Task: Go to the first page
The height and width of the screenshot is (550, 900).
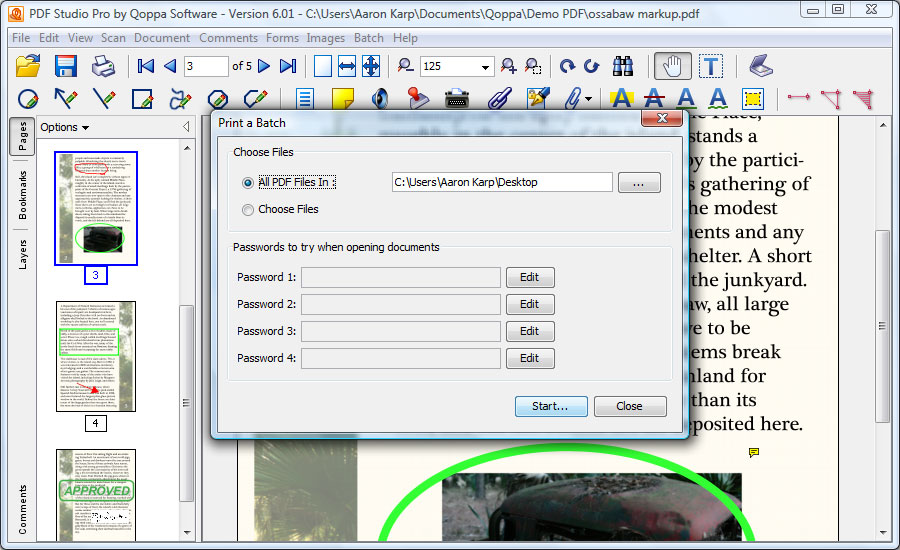Action: 146,66
